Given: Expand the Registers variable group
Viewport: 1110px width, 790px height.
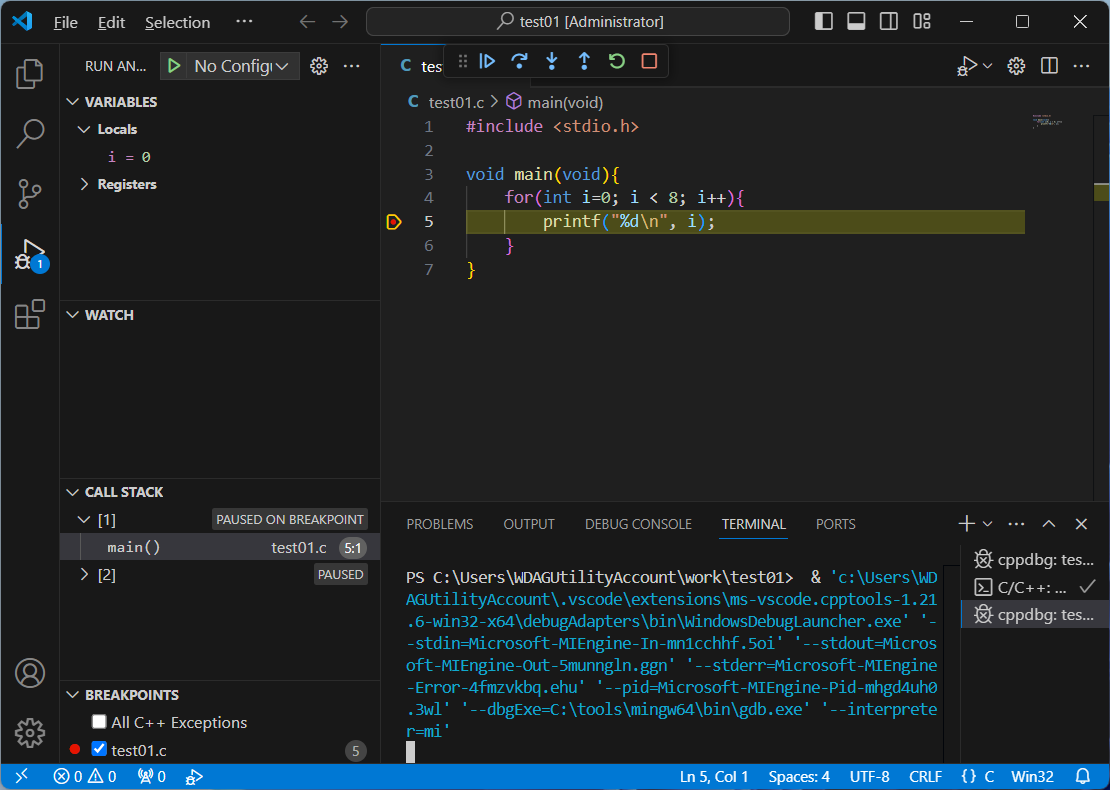Looking at the screenshot, I should point(85,184).
